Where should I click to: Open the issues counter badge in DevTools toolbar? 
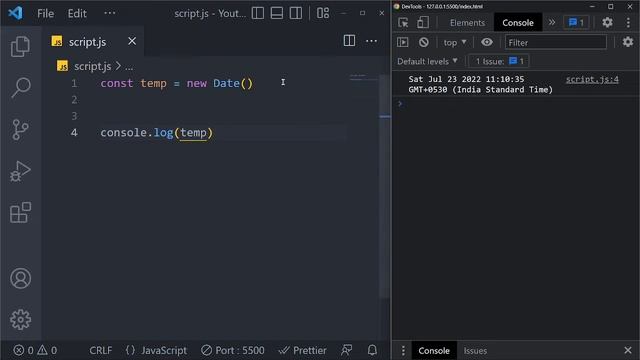[576, 22]
